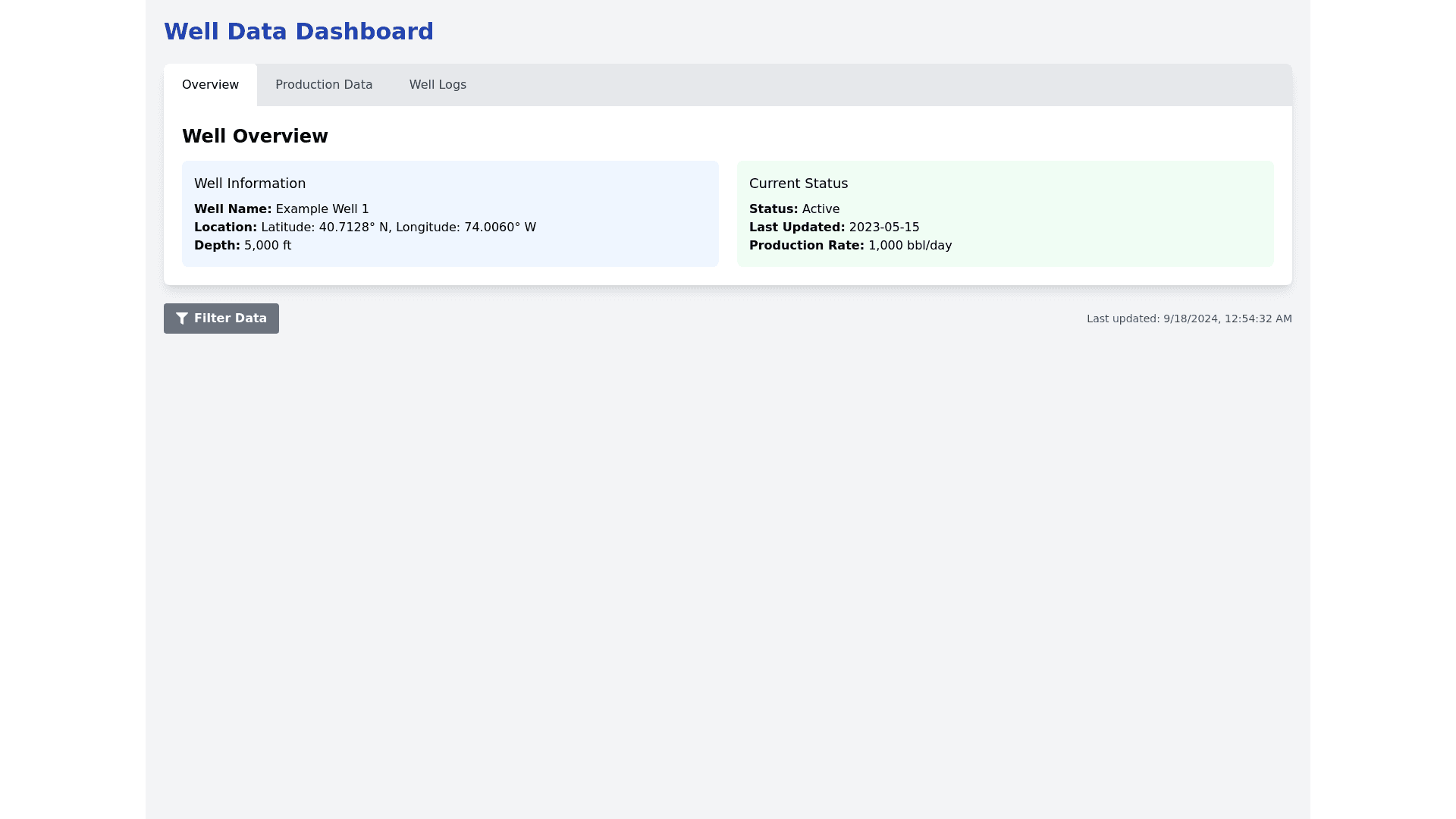
Task: Select the Well Information card heading
Action: pyautogui.click(x=249, y=184)
